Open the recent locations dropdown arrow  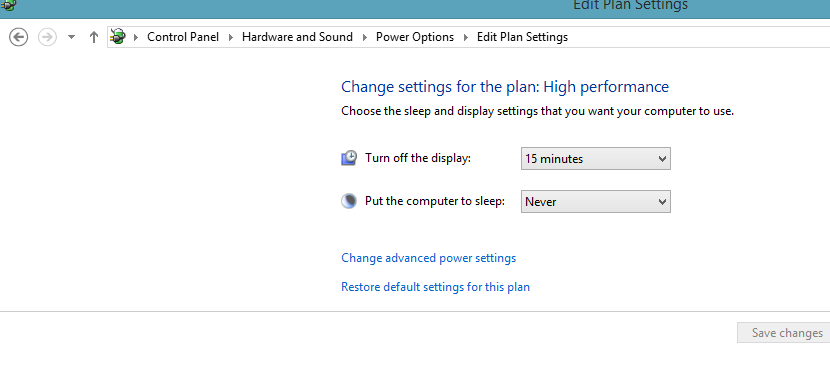(x=71, y=37)
